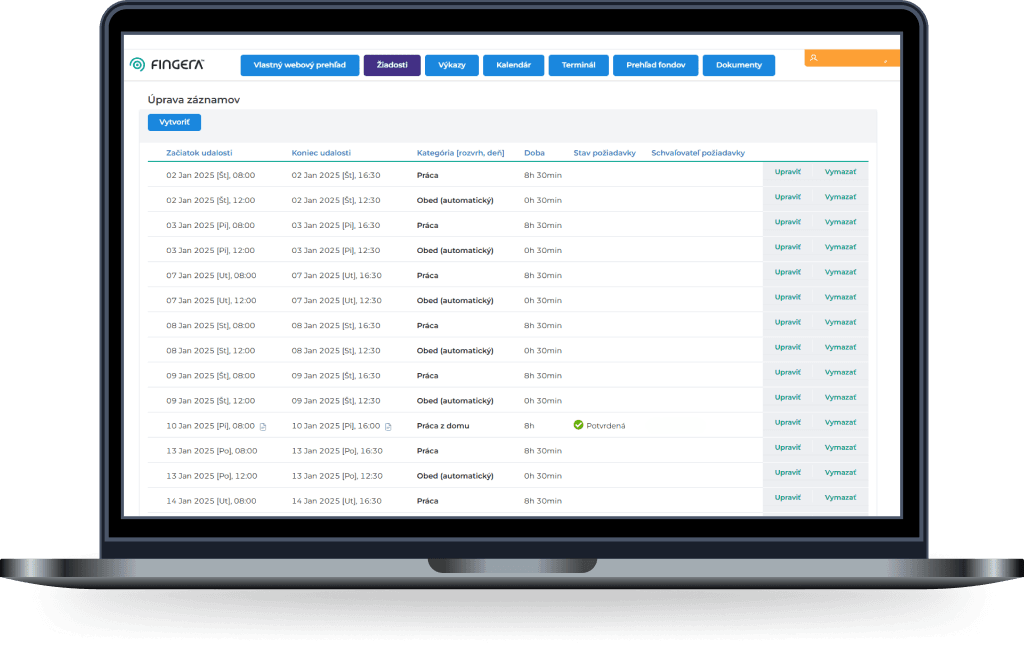Click Upraviť for 02 Jan 08:00 Práca row
1024x646 pixels.
click(x=788, y=171)
